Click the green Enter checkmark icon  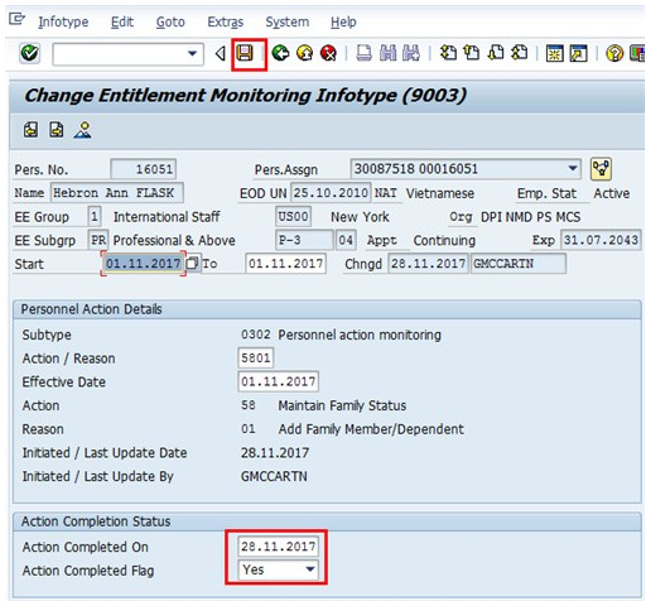coord(30,53)
